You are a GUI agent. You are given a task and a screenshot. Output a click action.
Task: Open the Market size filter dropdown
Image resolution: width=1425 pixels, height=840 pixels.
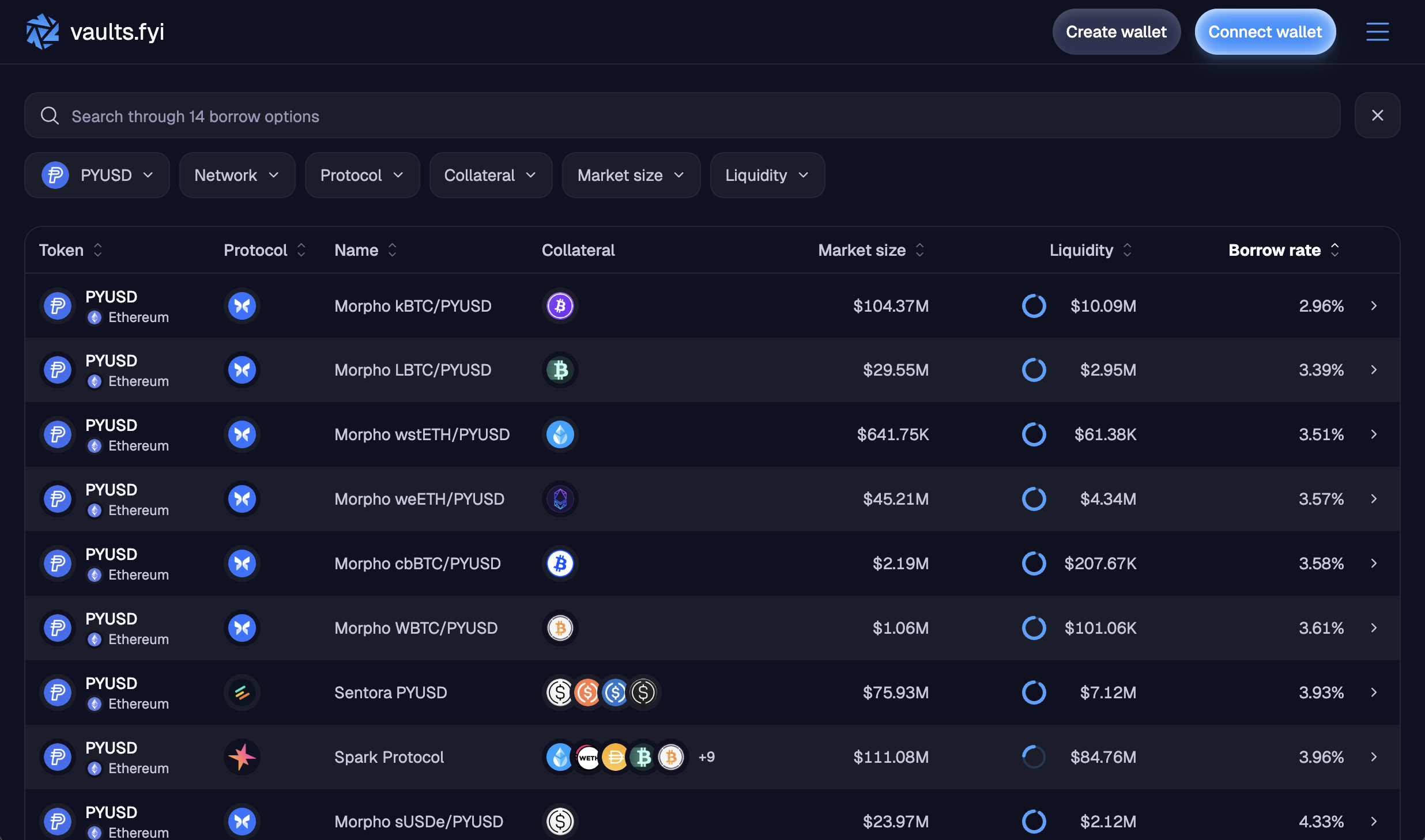[x=631, y=175]
